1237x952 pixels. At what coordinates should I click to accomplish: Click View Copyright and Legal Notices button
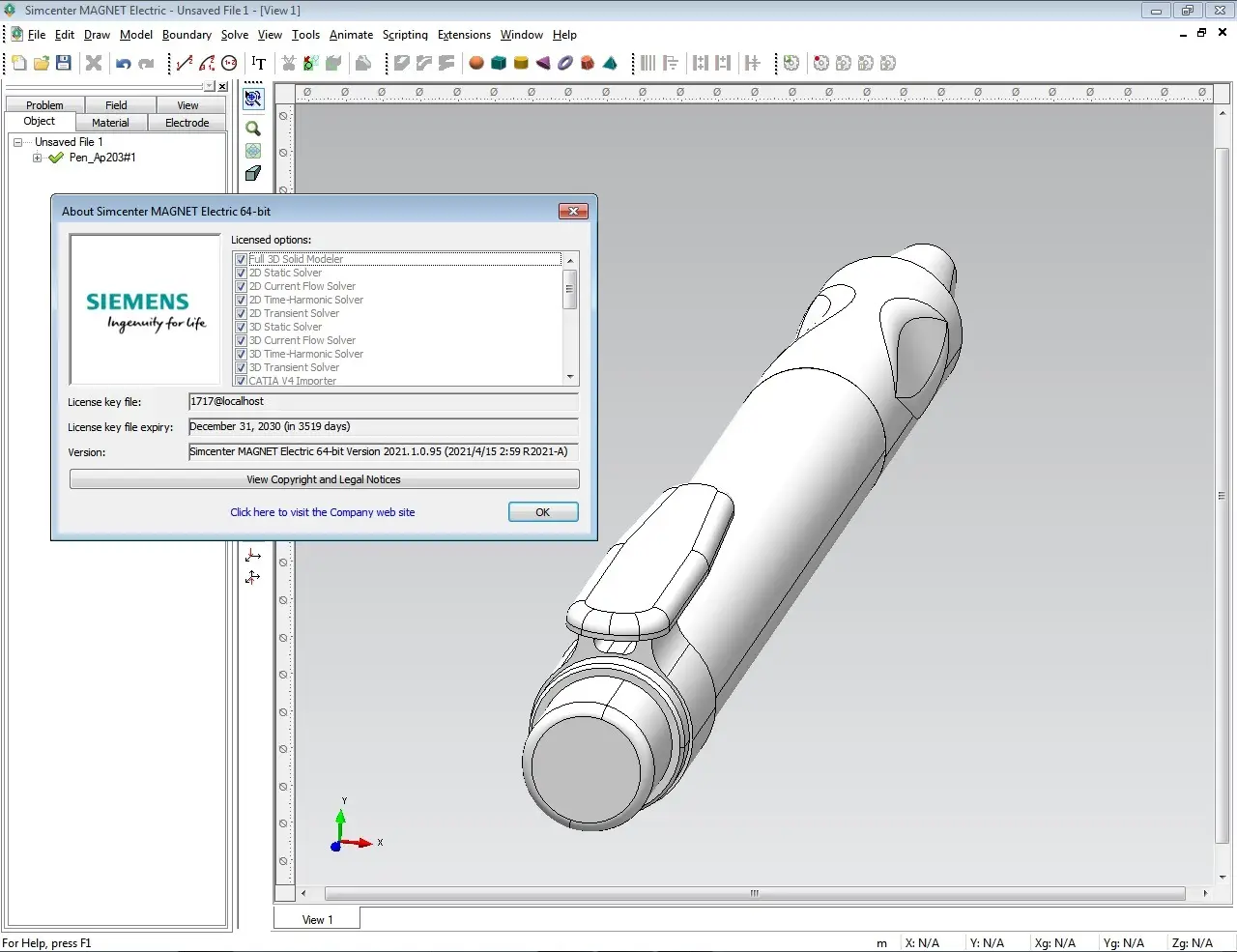click(x=324, y=479)
